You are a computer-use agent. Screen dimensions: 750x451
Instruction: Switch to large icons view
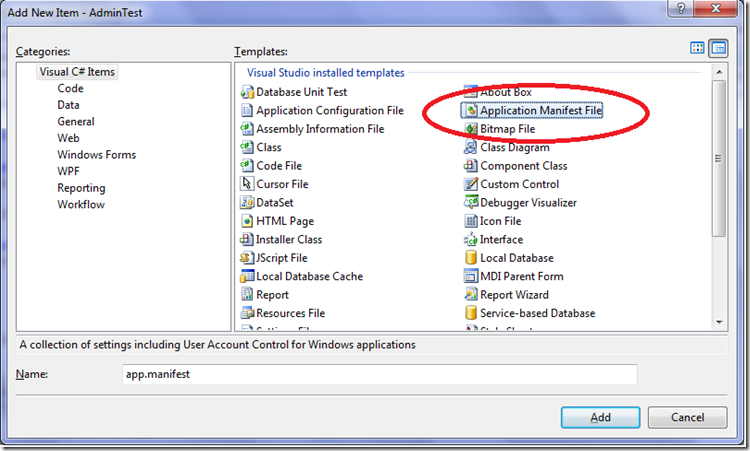(698, 48)
